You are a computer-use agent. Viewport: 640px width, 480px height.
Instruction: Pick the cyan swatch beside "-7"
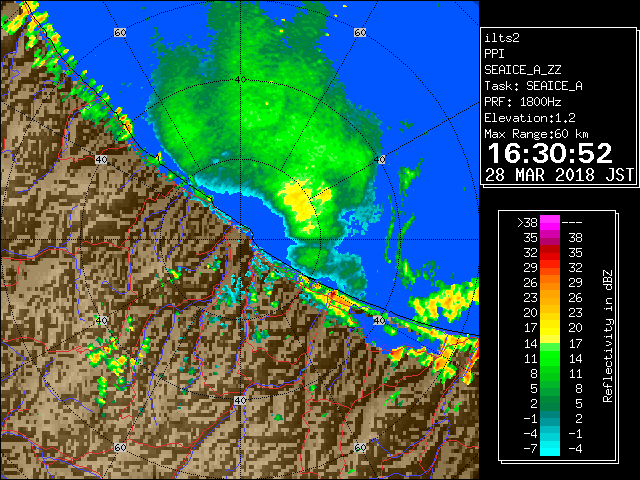click(x=550, y=449)
